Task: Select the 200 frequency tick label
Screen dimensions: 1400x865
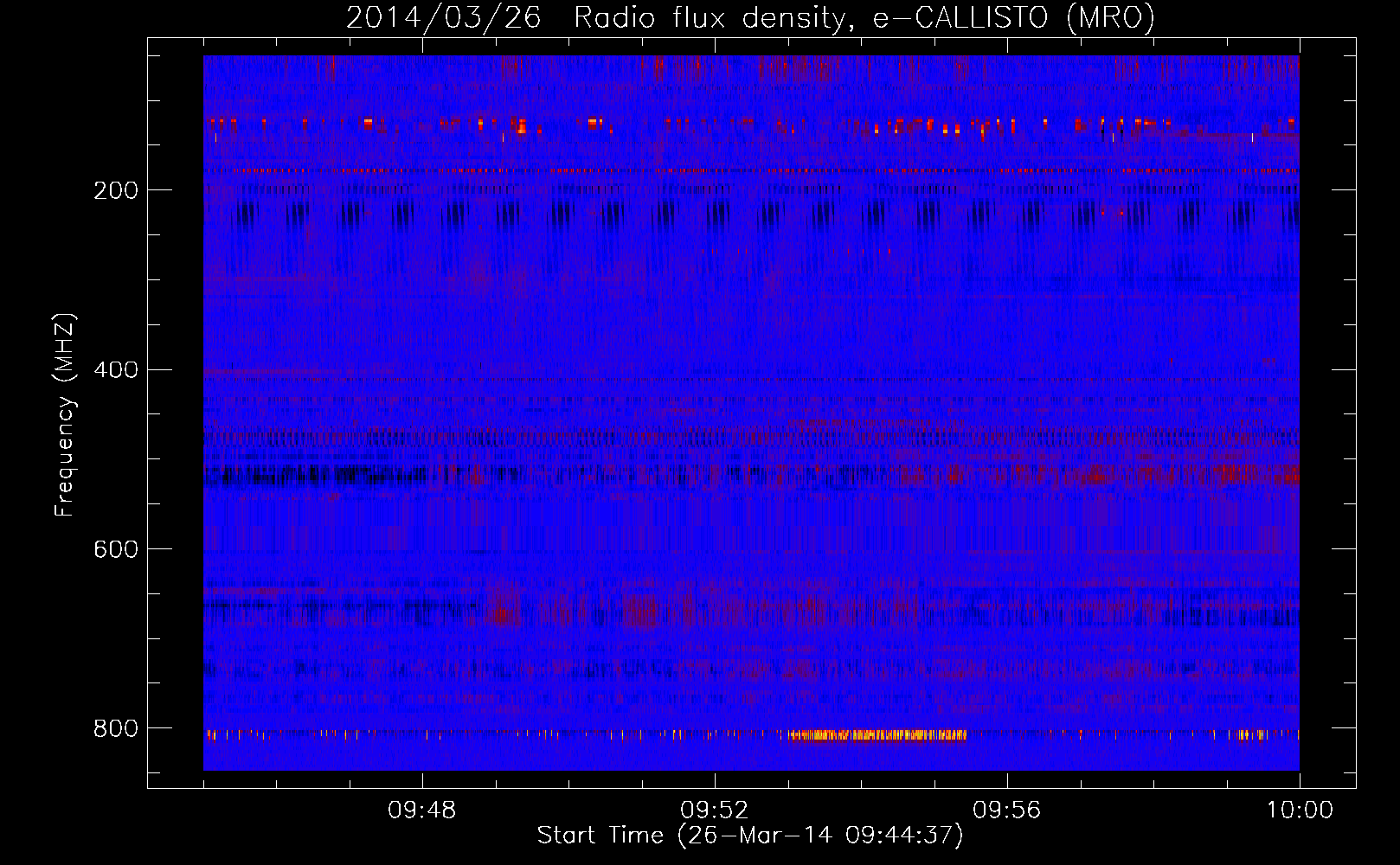Action: (x=115, y=190)
